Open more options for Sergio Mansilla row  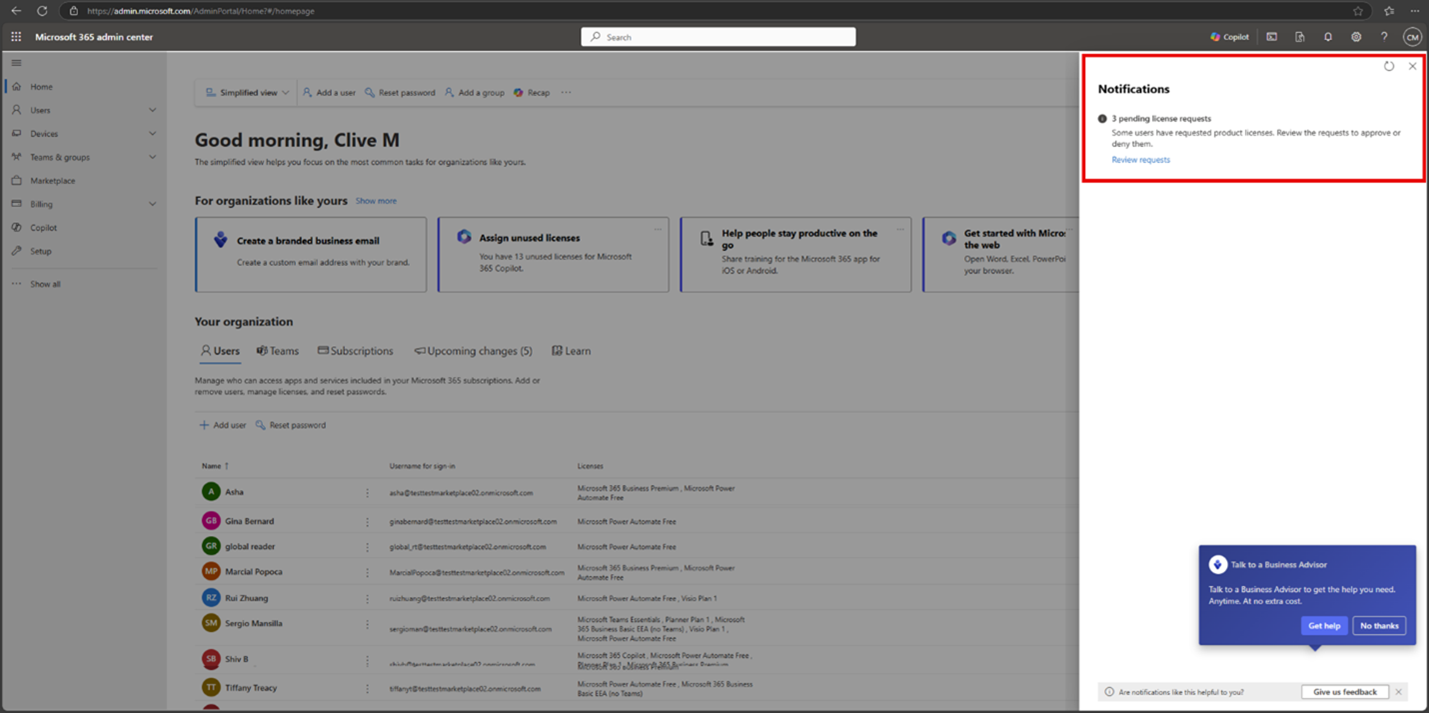coord(367,624)
